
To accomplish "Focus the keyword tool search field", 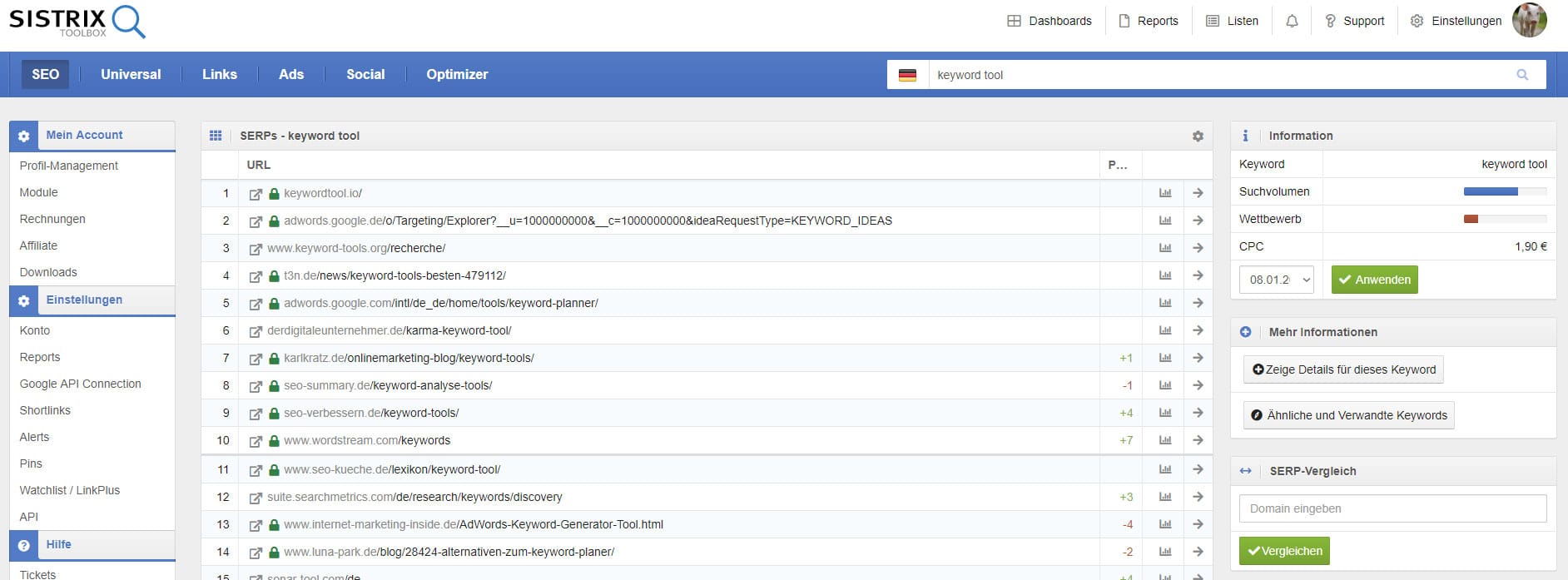I will point(1217,75).
